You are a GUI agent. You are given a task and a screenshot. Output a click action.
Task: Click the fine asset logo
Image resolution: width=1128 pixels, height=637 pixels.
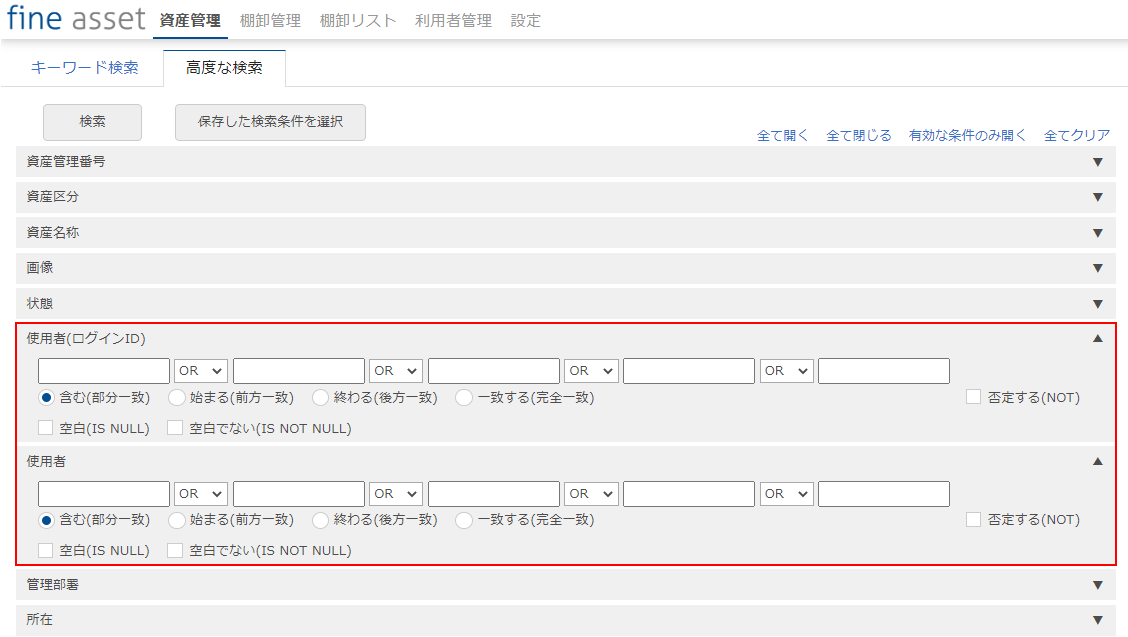pyautogui.click(x=76, y=19)
